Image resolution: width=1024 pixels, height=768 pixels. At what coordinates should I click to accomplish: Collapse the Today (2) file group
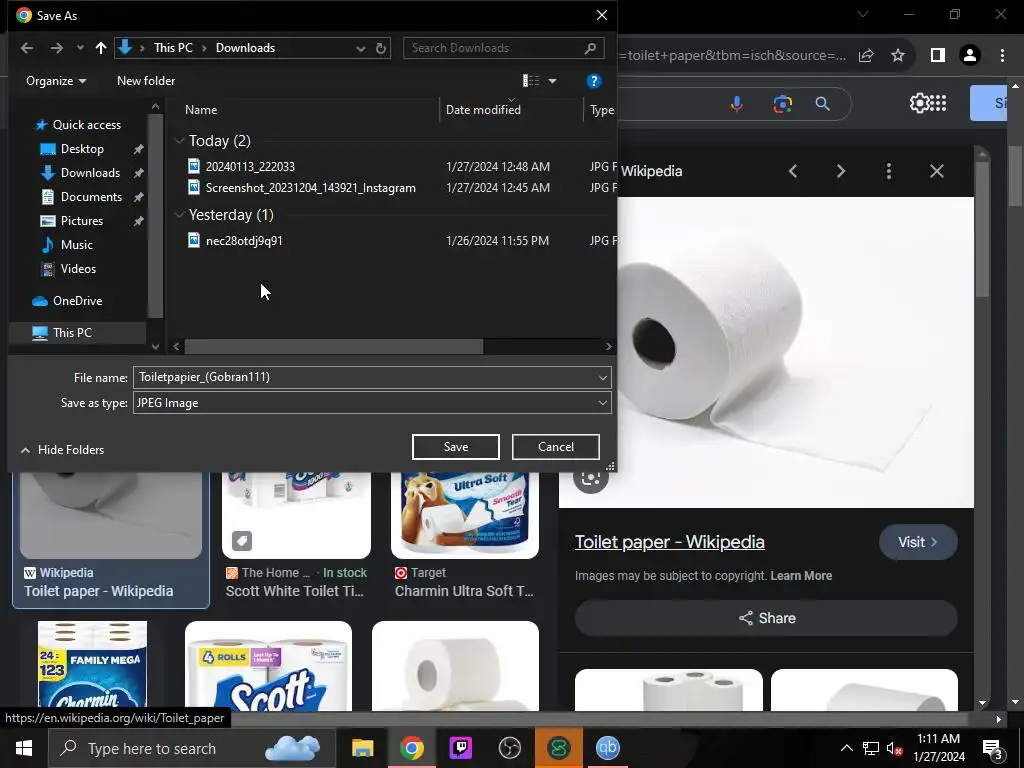(180, 141)
